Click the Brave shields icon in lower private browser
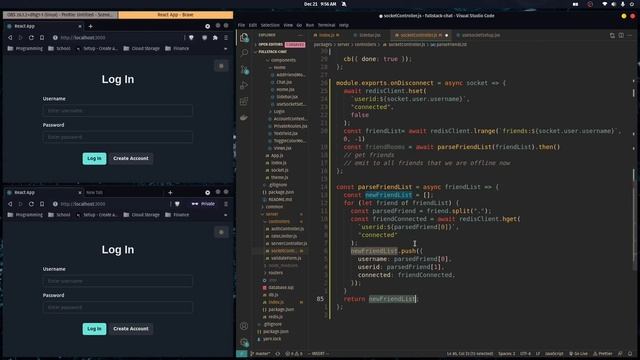Image resolution: width=640 pixels, height=360 pixels. [177, 204]
